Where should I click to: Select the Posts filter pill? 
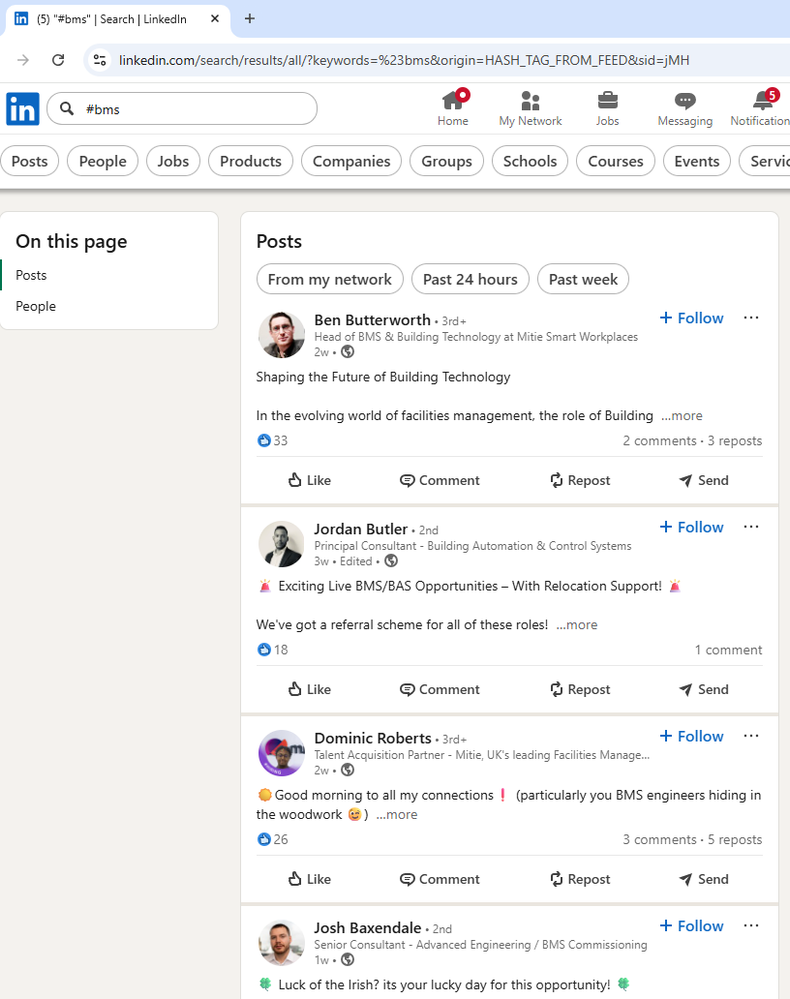click(x=29, y=161)
